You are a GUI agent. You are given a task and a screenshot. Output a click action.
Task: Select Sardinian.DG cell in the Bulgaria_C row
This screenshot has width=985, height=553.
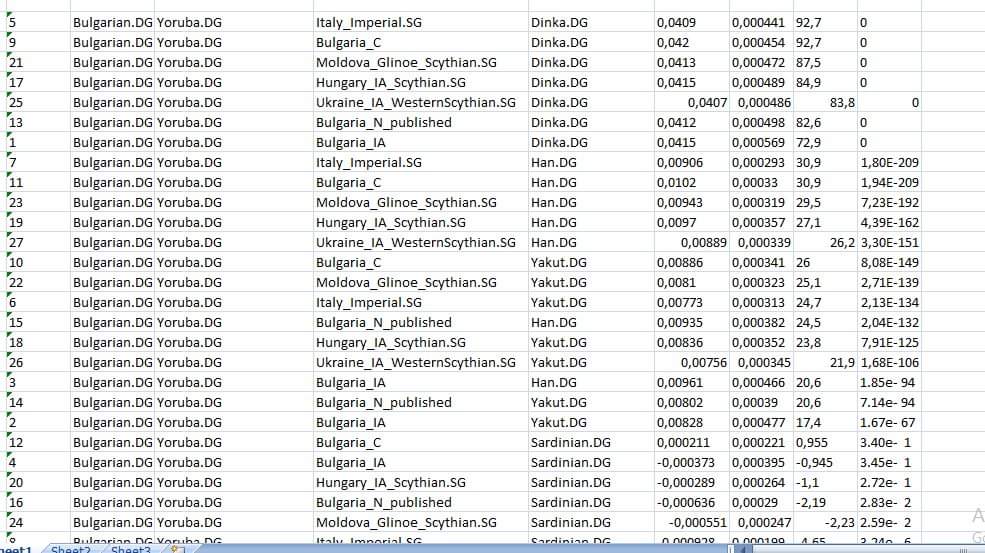pyautogui.click(x=570, y=442)
